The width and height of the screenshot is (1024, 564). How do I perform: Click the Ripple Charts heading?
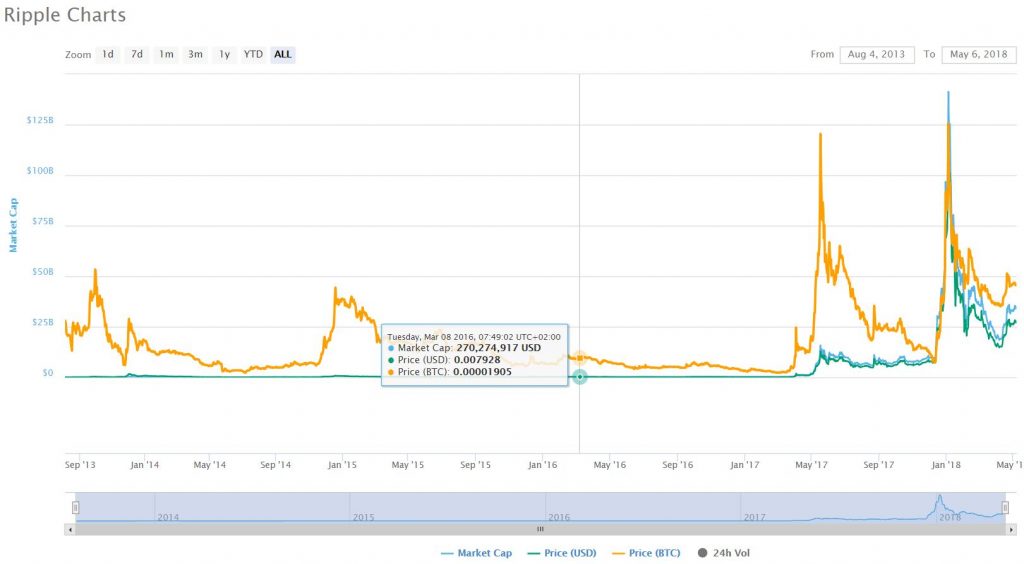click(x=65, y=15)
